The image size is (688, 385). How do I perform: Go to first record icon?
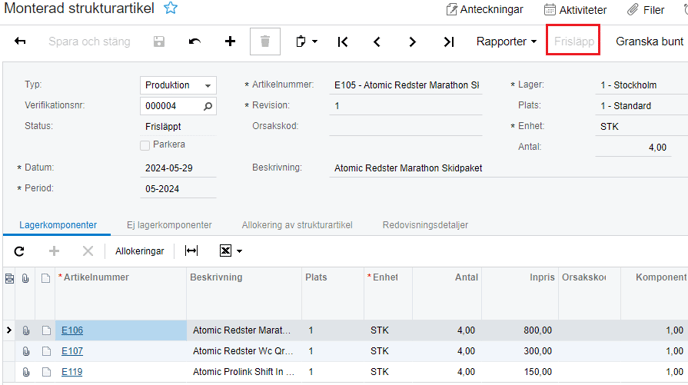[343, 42]
